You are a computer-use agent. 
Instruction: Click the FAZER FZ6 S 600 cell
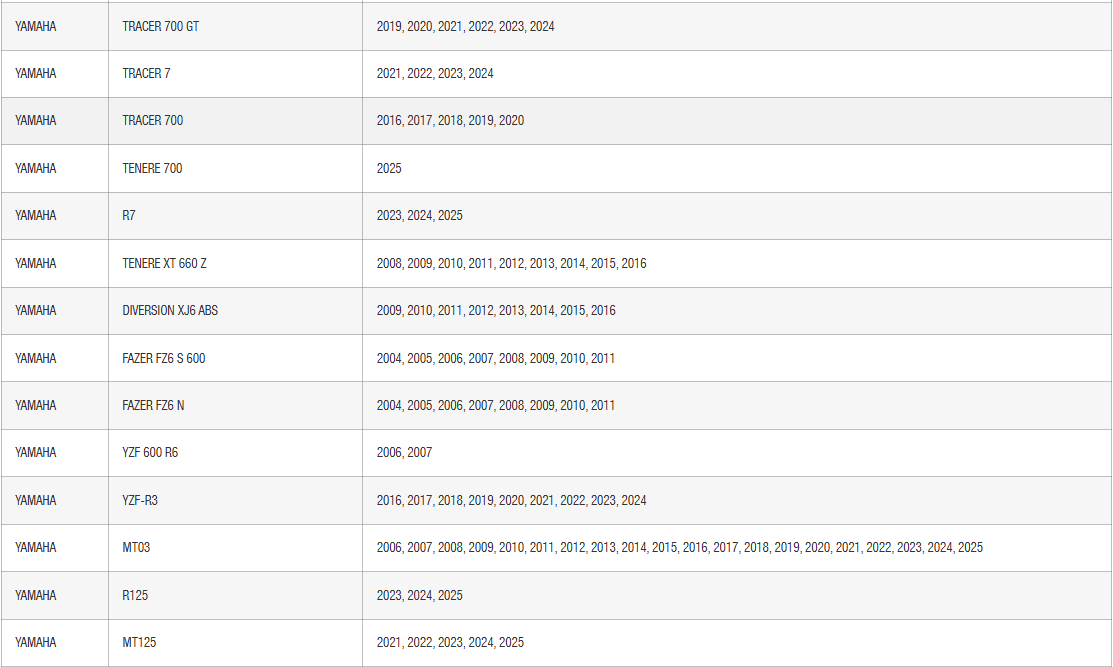pyautogui.click(x=164, y=358)
